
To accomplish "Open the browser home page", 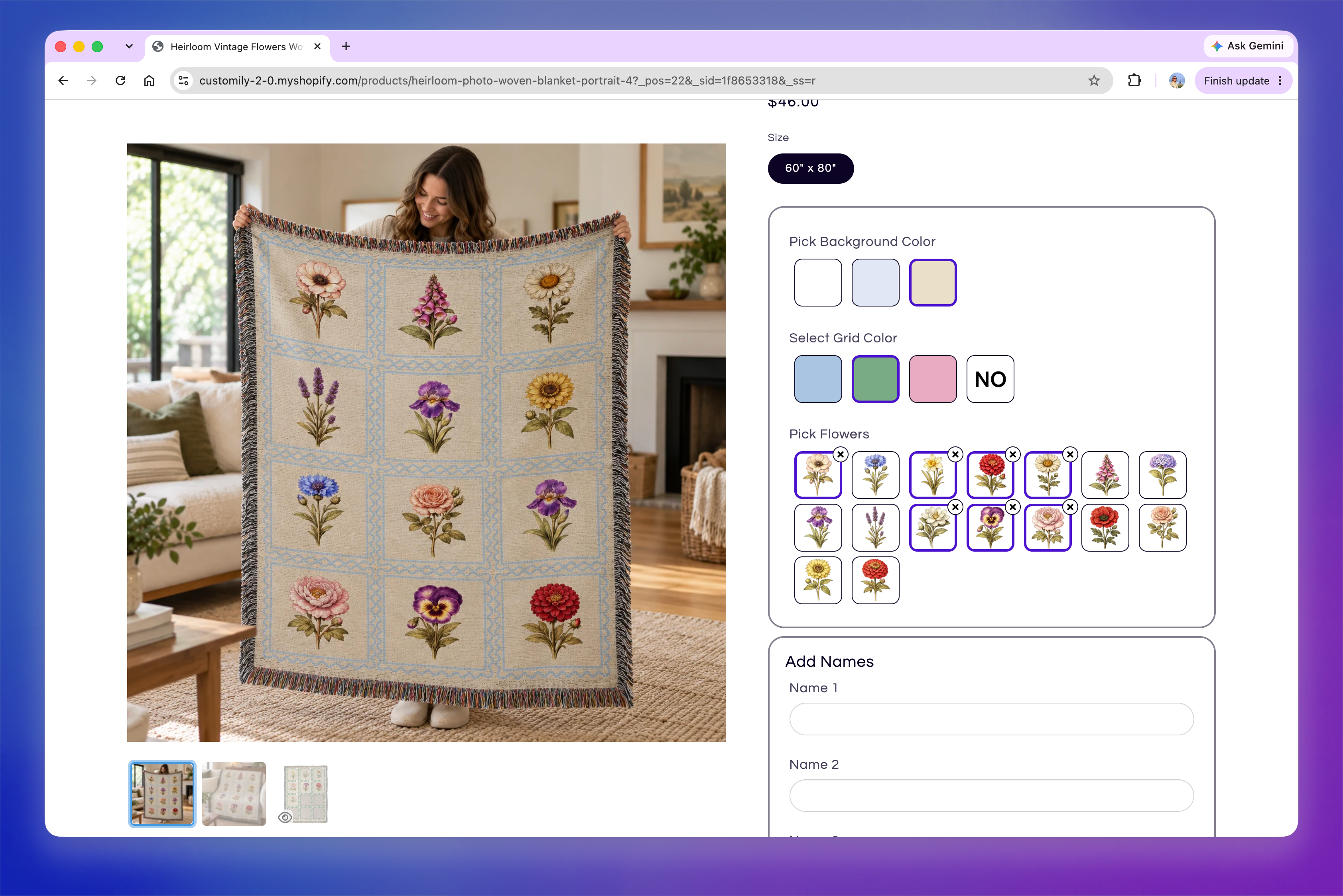I will (x=149, y=81).
